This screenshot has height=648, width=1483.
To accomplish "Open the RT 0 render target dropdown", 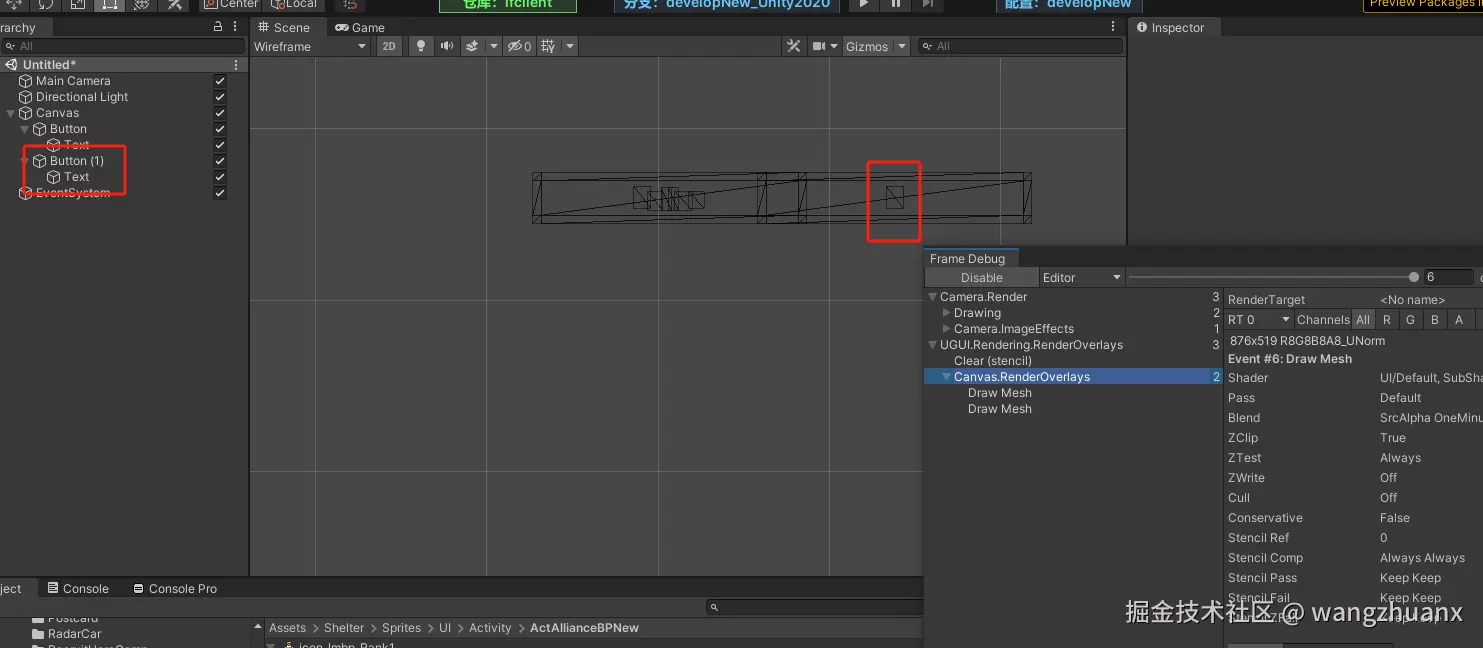I will [x=1259, y=320].
